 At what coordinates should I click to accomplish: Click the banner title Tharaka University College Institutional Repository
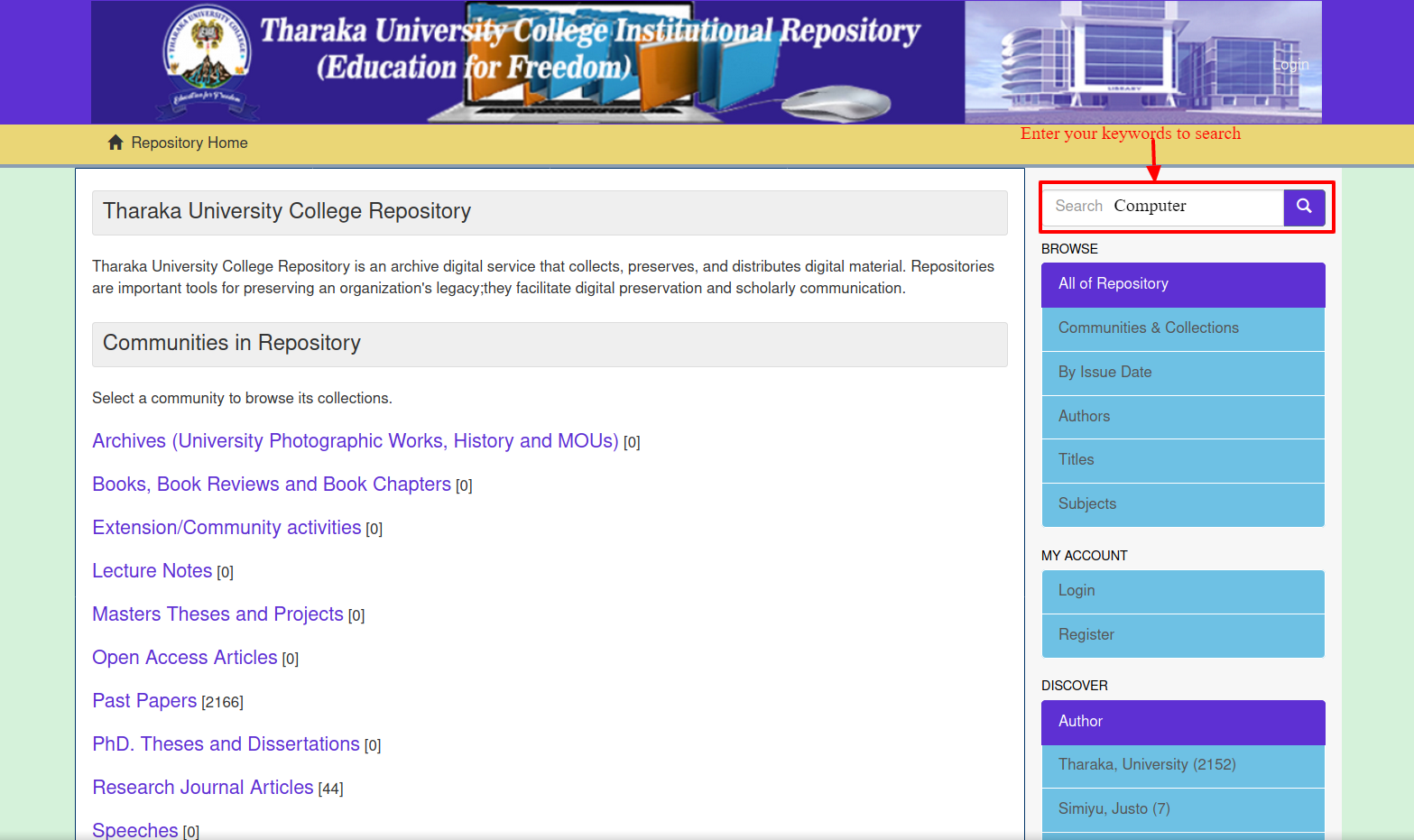(590, 31)
